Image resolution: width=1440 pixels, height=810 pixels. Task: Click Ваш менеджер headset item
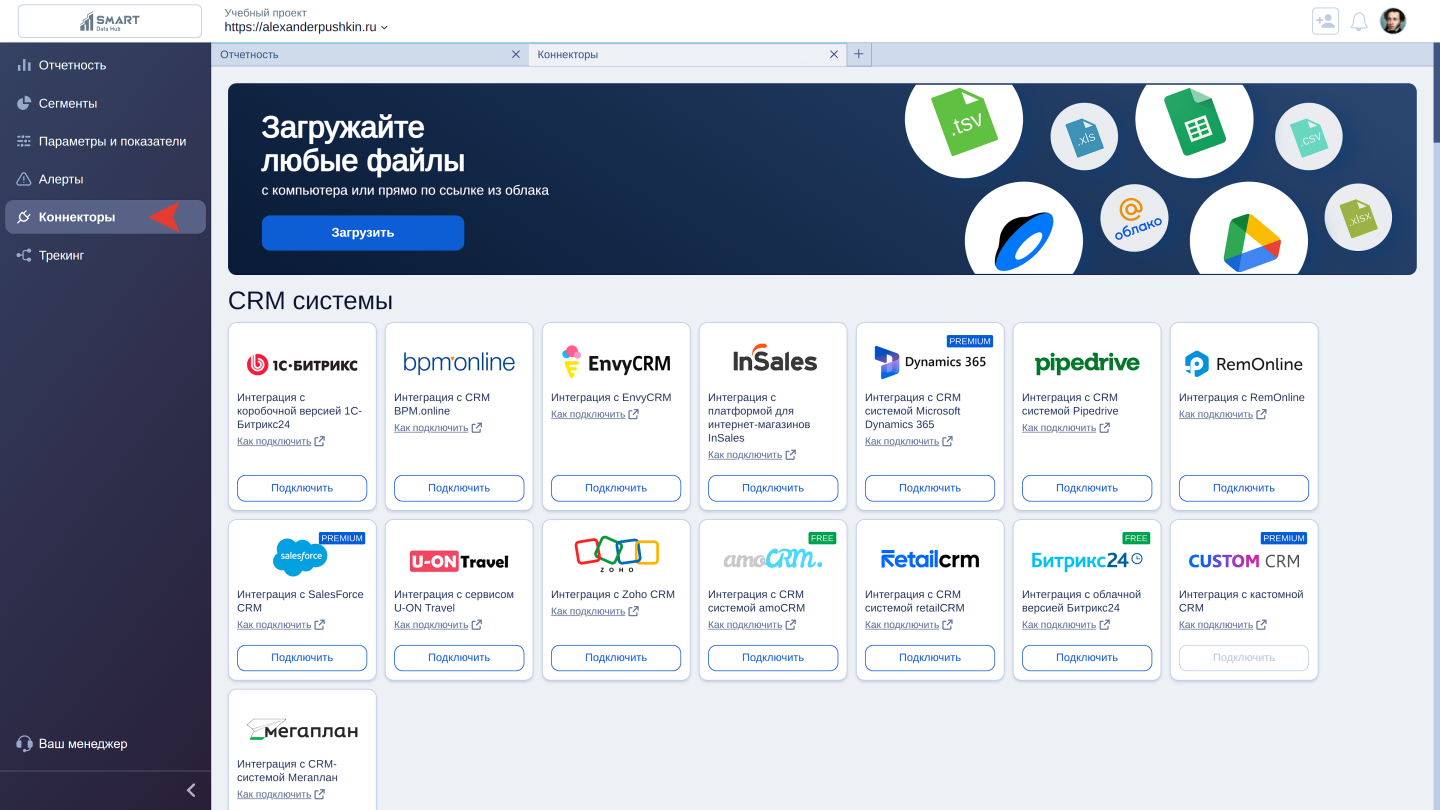point(72,744)
